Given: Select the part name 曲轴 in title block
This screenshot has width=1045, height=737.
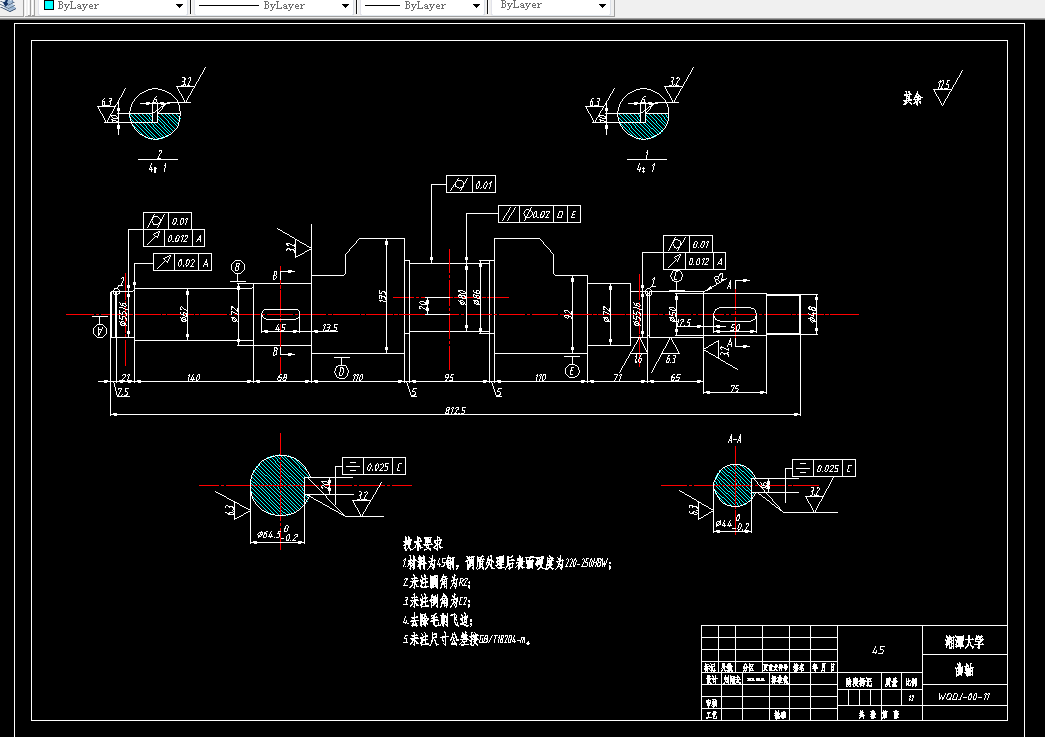Looking at the screenshot, I should point(964,670).
